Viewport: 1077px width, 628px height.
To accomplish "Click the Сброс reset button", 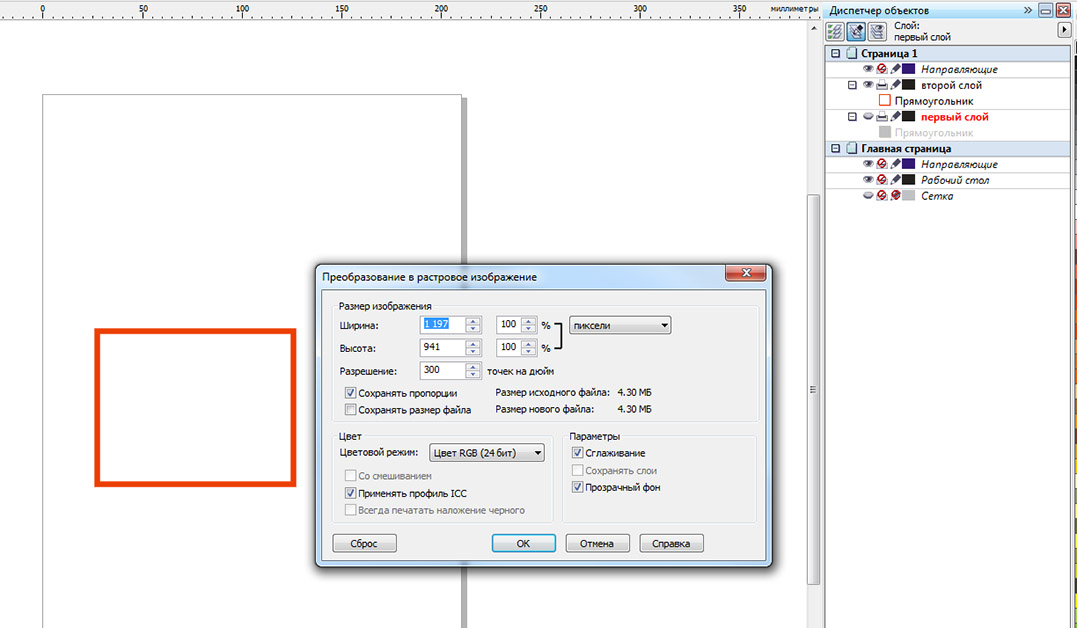I will pos(364,543).
